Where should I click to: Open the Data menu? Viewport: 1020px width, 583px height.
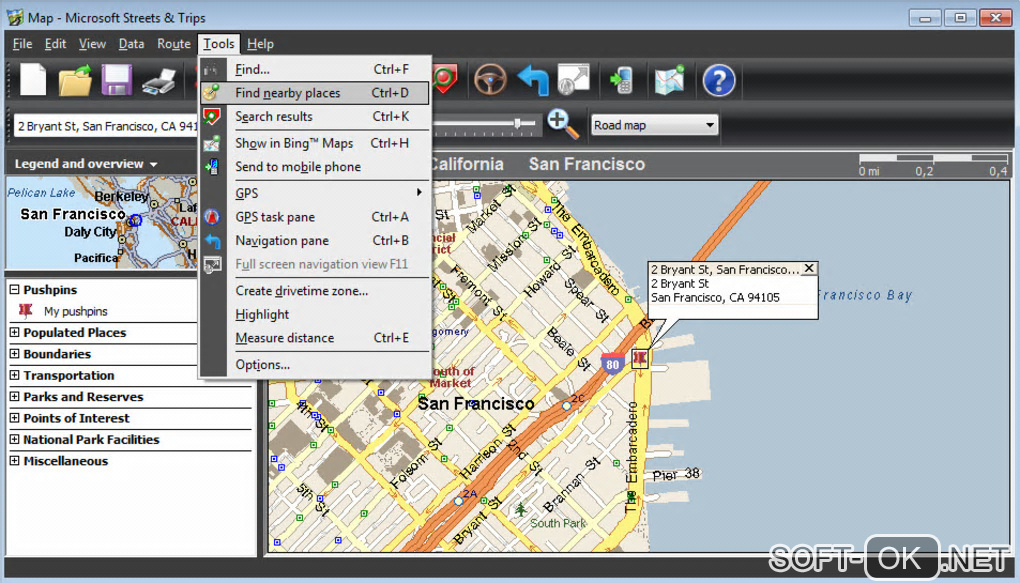click(x=131, y=44)
